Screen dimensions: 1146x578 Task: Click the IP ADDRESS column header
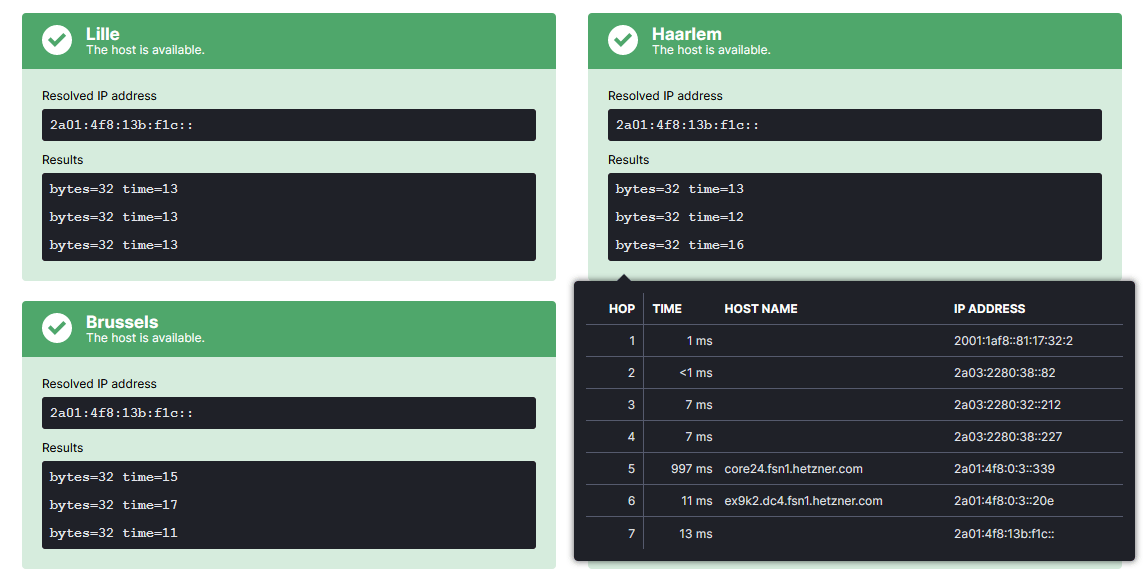(989, 308)
